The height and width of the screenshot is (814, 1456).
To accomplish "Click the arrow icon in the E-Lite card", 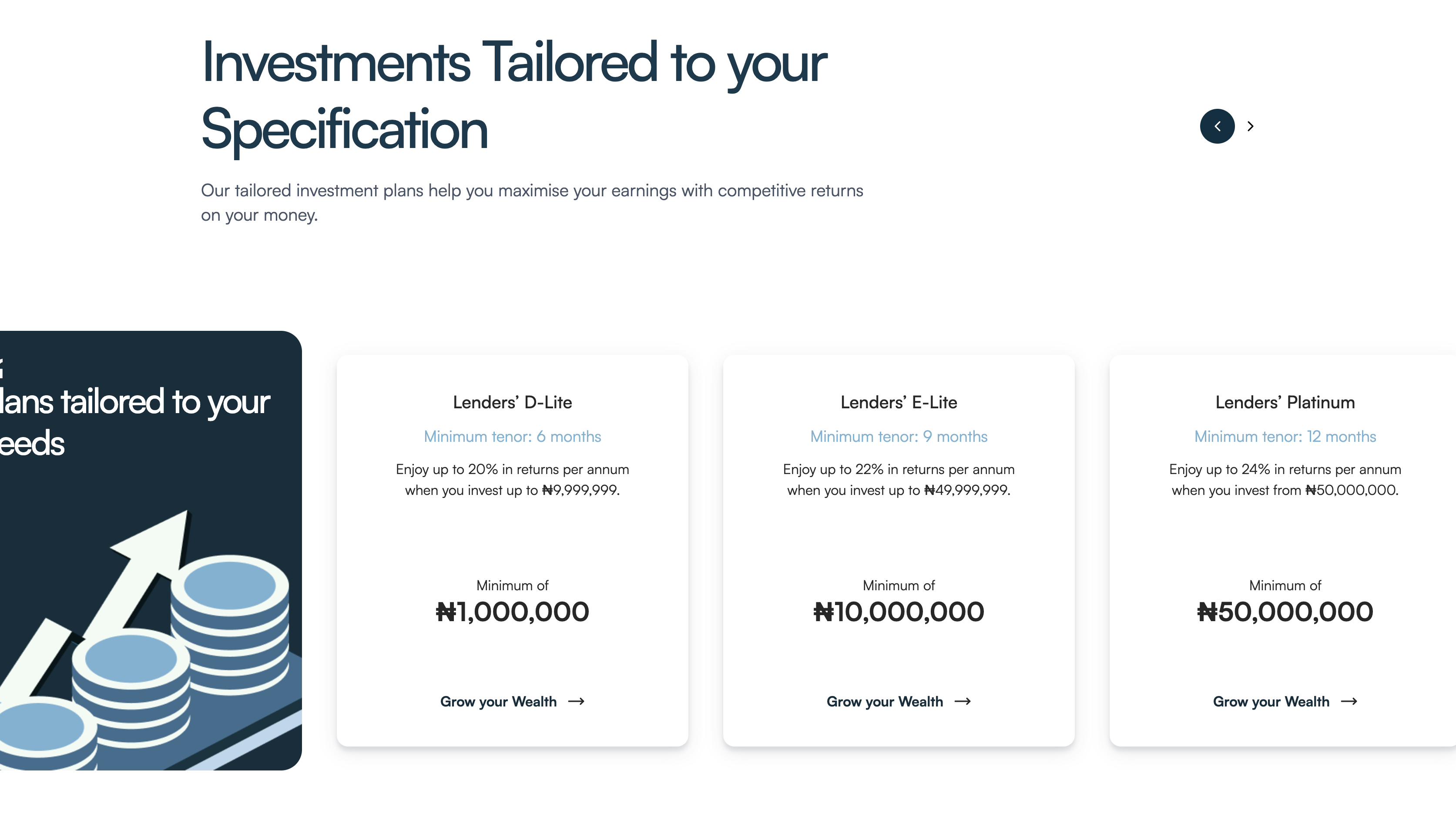I will tap(963, 702).
